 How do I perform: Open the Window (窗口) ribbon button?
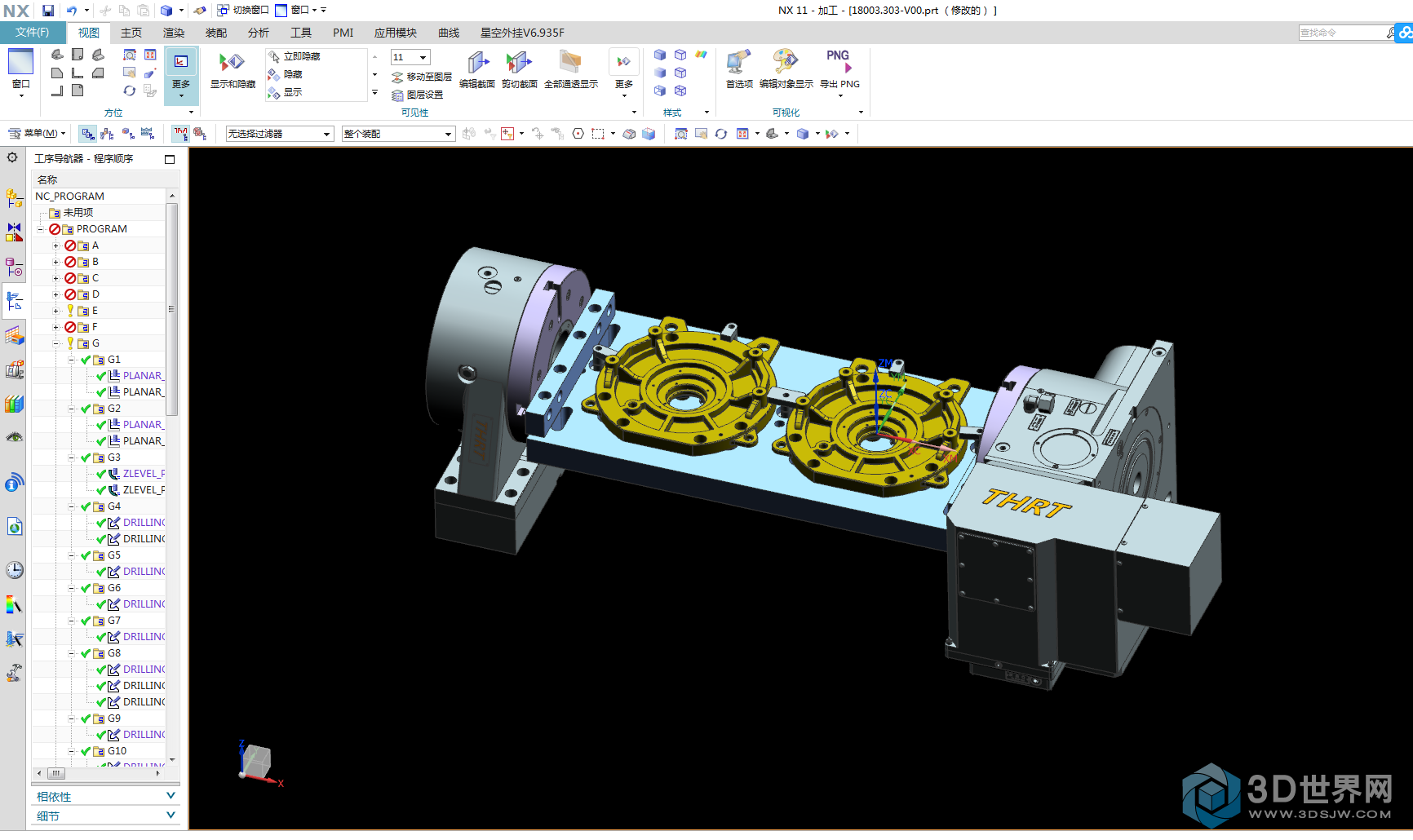[20, 72]
